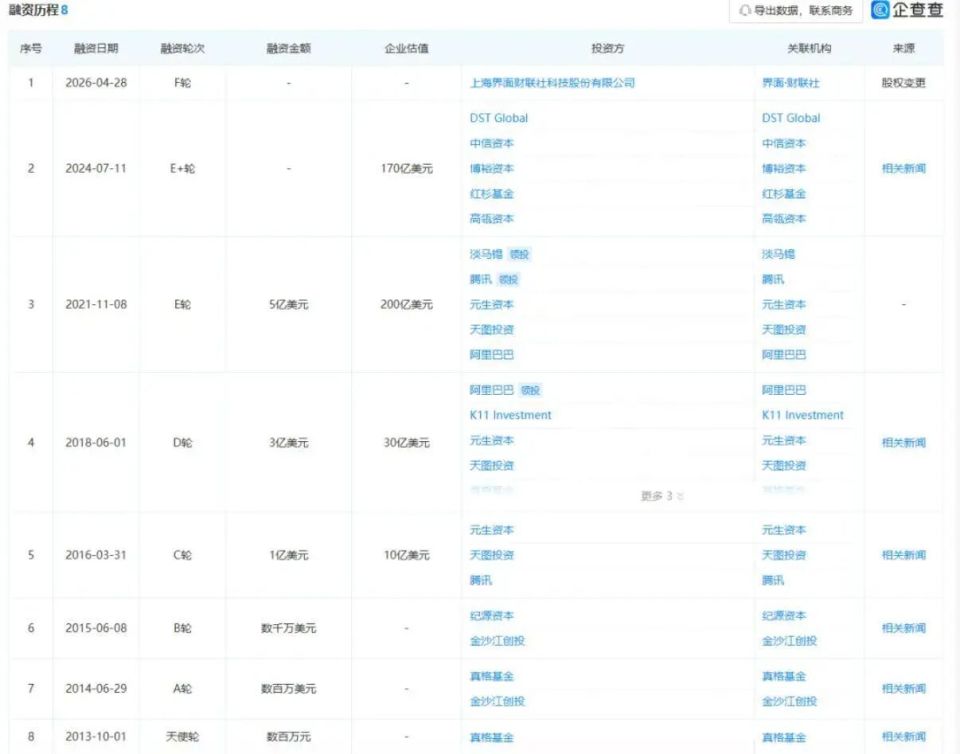Click the 融资轮次 column header
Image resolution: width=960 pixels, height=754 pixels.
[x=182, y=48]
